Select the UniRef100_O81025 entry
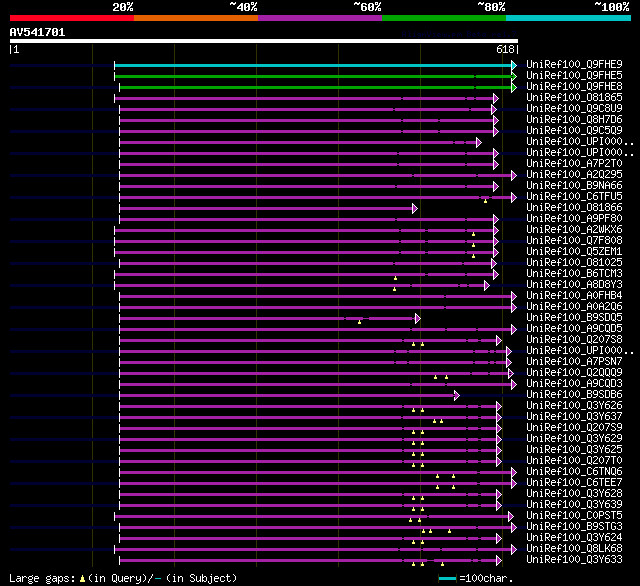Screen dimensions: 640x586 click(574, 263)
